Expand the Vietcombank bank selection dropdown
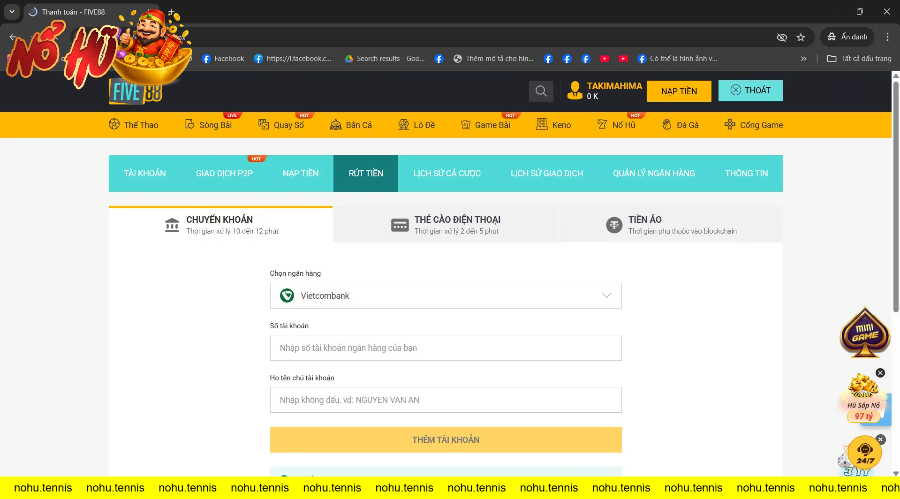This screenshot has width=900, height=499. (x=445, y=296)
